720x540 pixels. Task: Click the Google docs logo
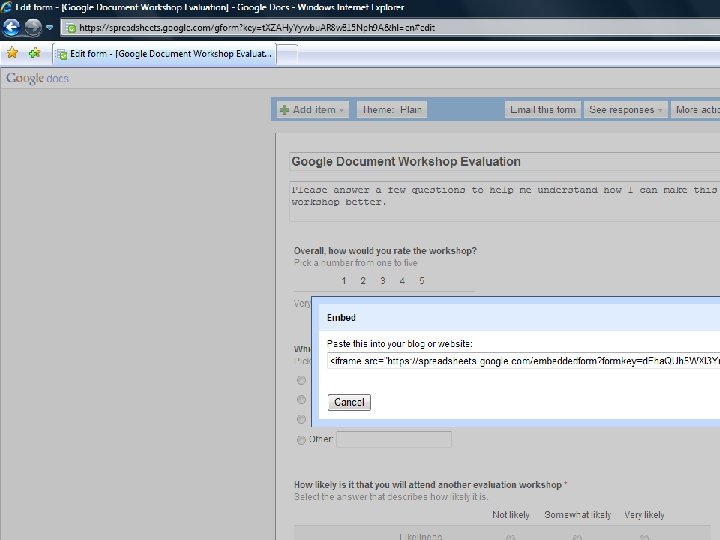[37, 78]
